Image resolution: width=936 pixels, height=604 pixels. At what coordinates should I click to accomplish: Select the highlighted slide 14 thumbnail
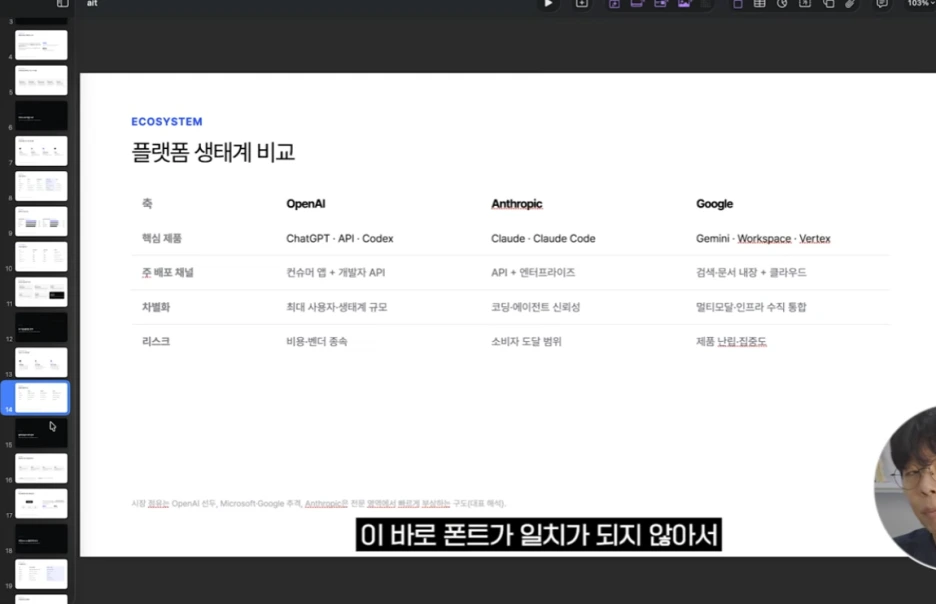[x=41, y=397]
